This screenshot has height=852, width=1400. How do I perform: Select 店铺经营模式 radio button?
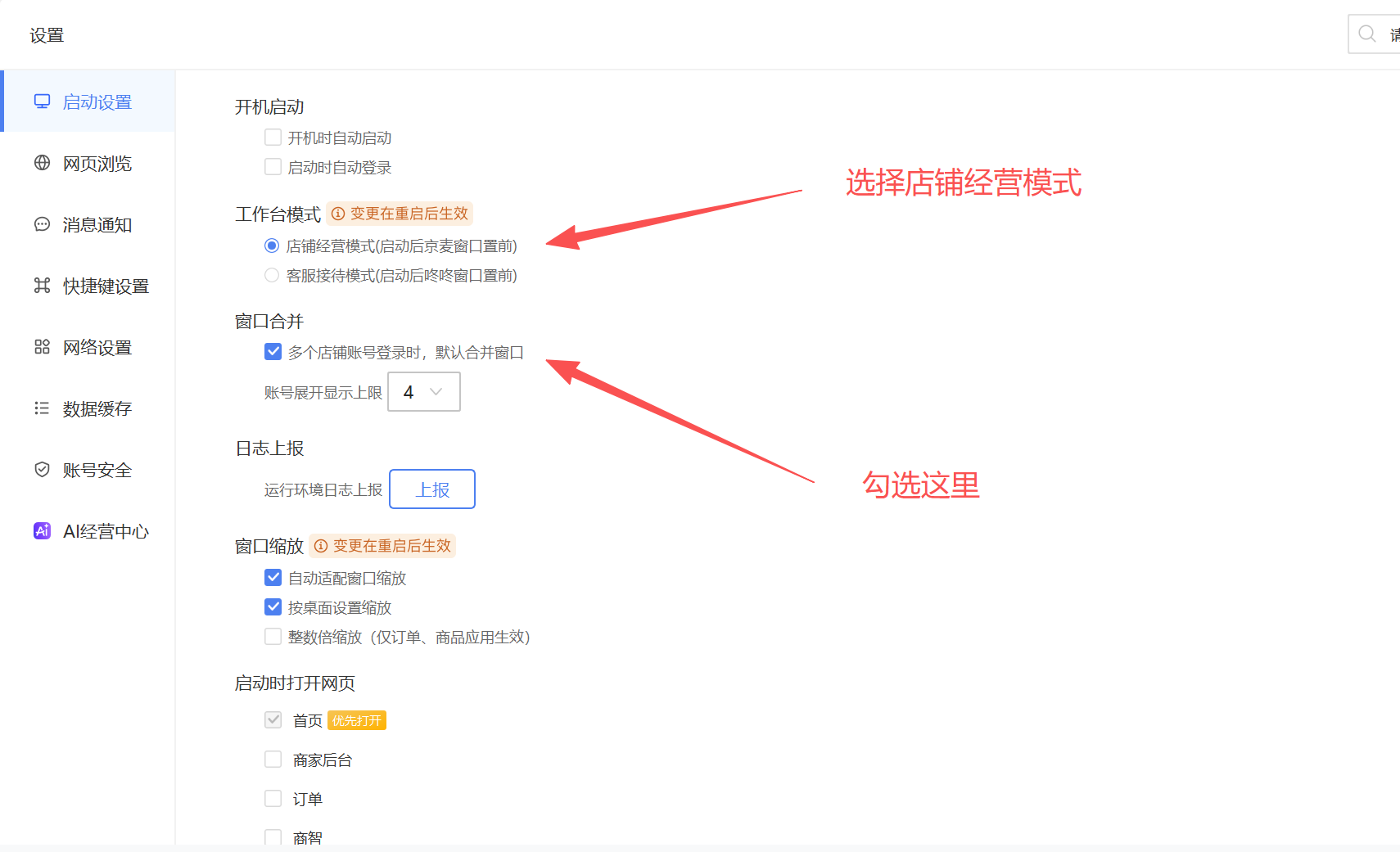(x=272, y=246)
